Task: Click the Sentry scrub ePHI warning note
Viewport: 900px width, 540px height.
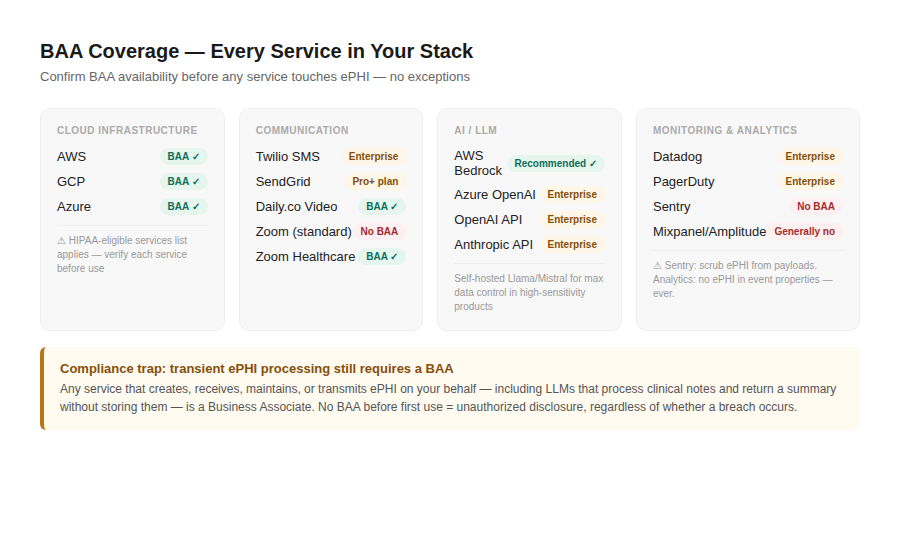Action: click(x=742, y=279)
